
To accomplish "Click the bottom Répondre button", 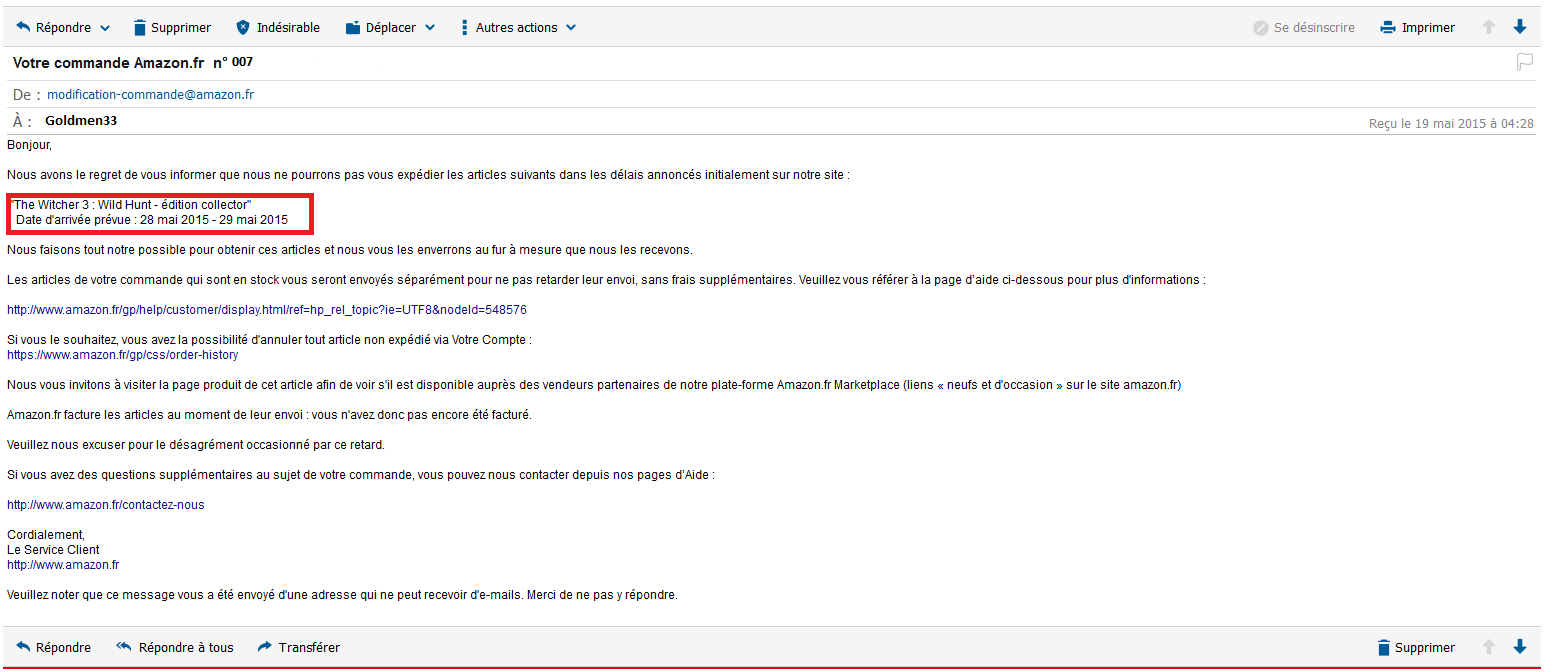I will [54, 648].
